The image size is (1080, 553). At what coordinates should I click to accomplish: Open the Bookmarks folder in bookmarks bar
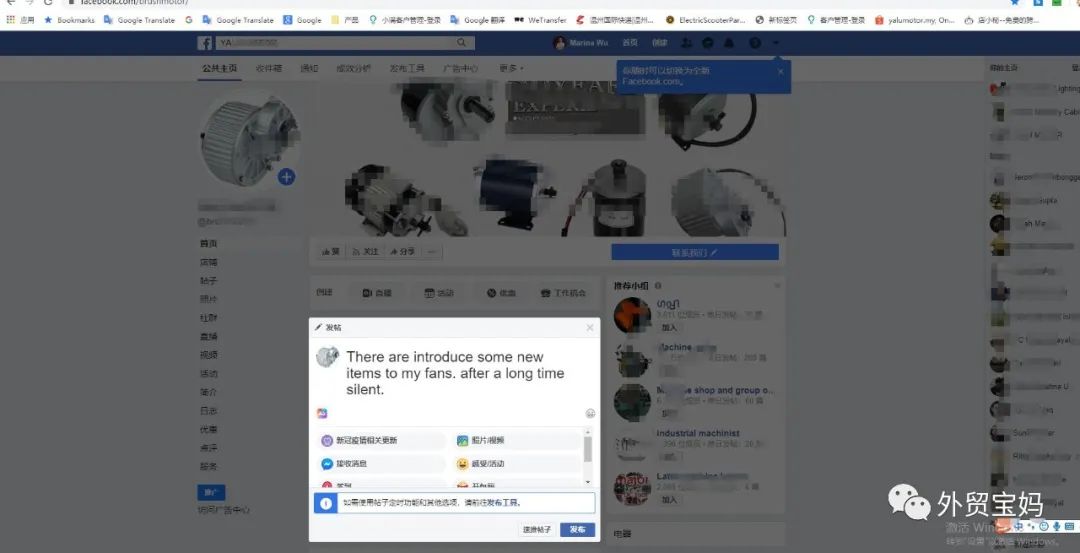pos(69,20)
